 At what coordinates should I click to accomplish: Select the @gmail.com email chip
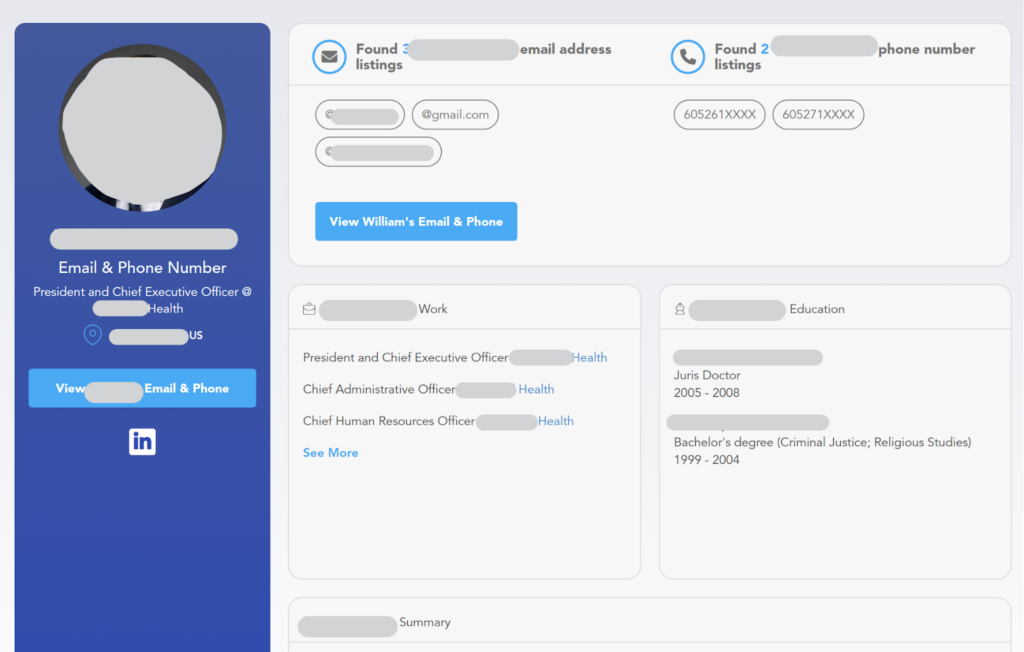[x=455, y=114]
